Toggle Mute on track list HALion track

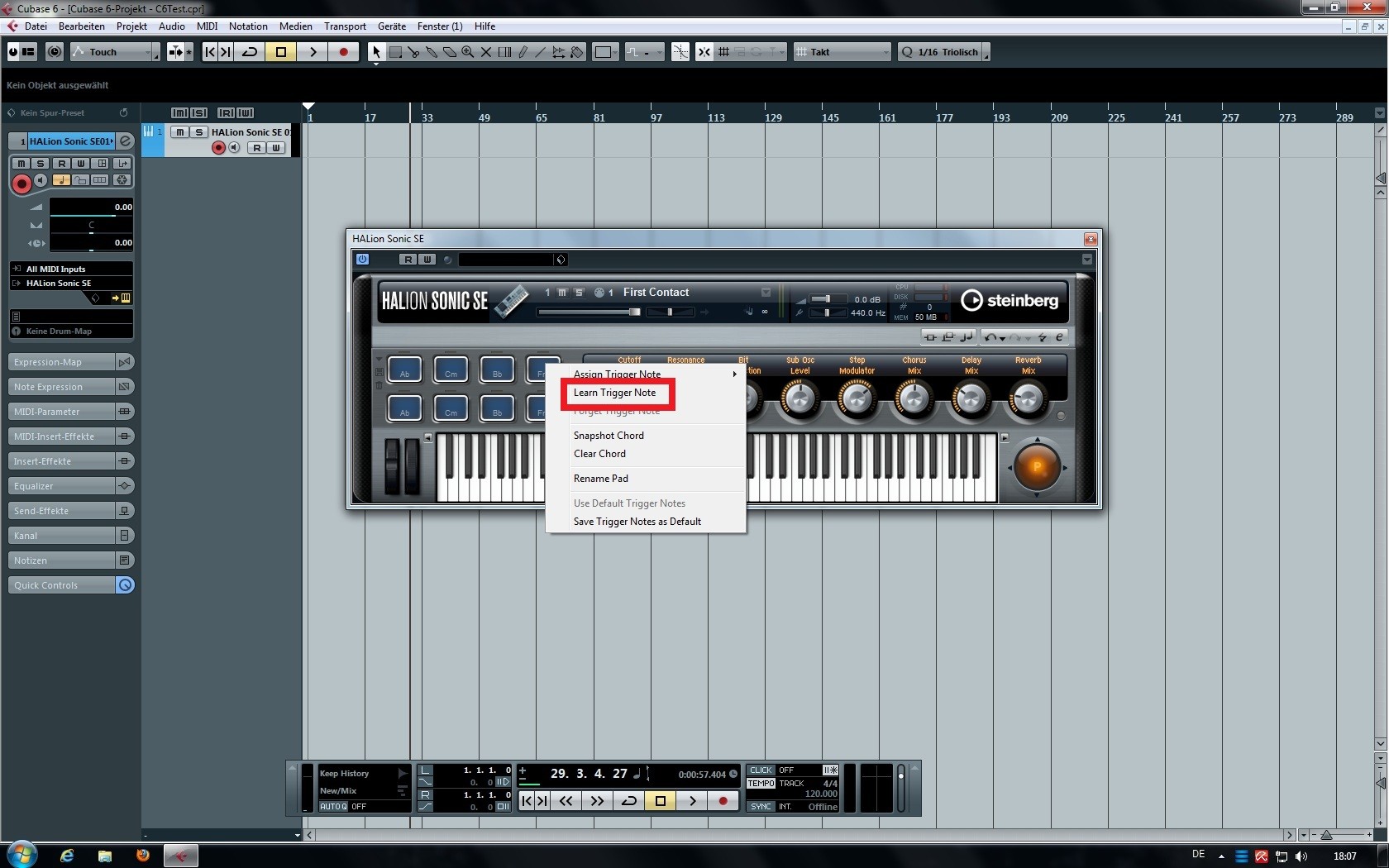tap(180, 132)
